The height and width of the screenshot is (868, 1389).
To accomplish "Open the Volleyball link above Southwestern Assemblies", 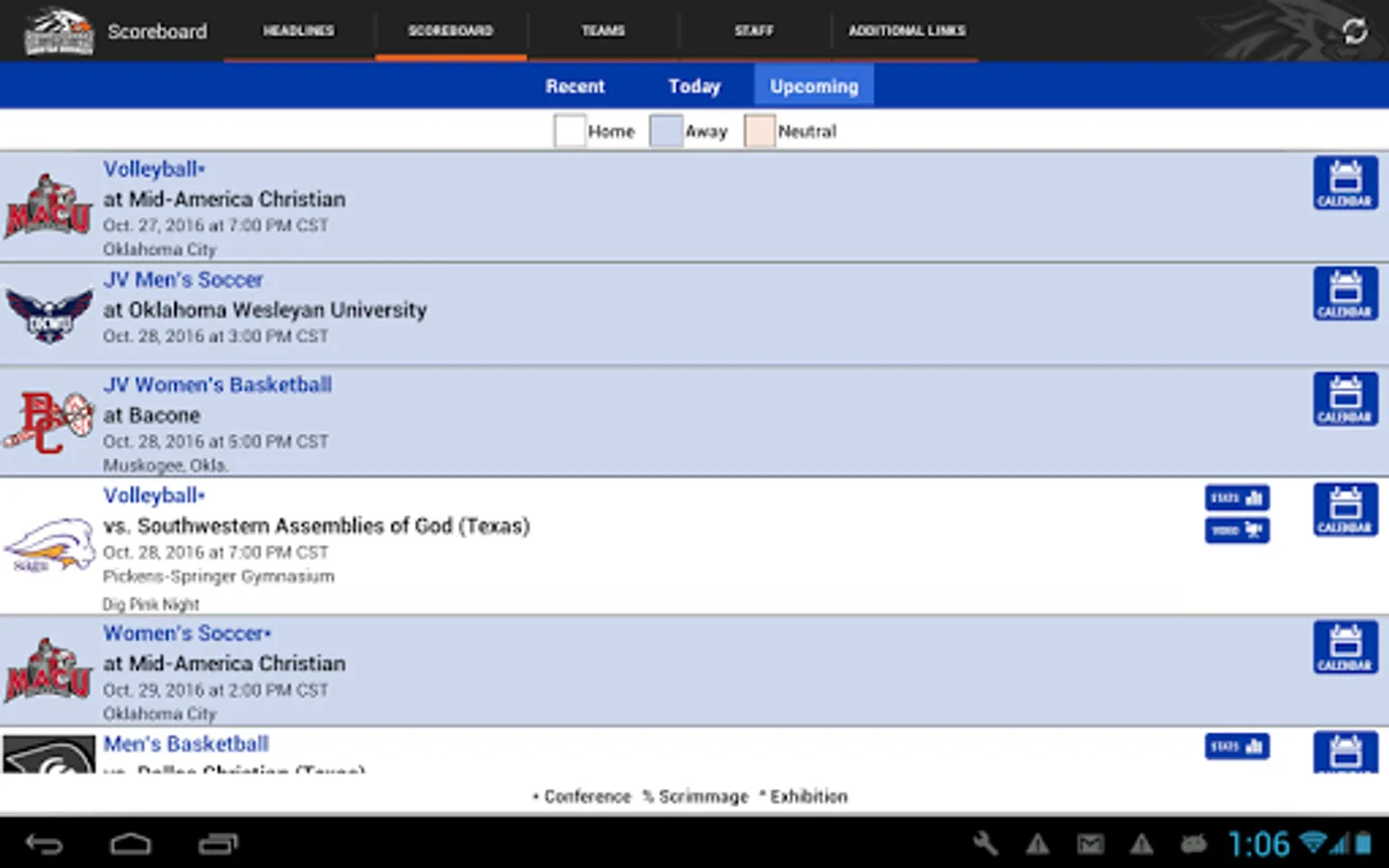I will (154, 496).
